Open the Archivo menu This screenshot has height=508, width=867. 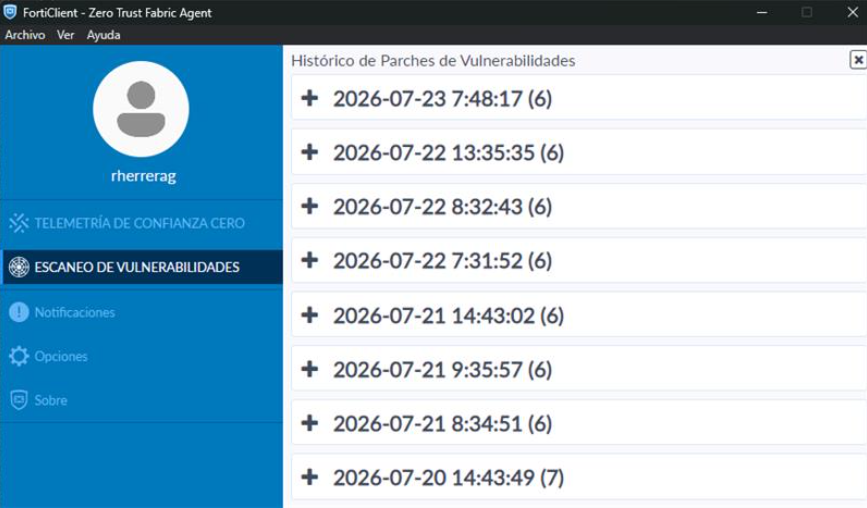click(x=25, y=35)
